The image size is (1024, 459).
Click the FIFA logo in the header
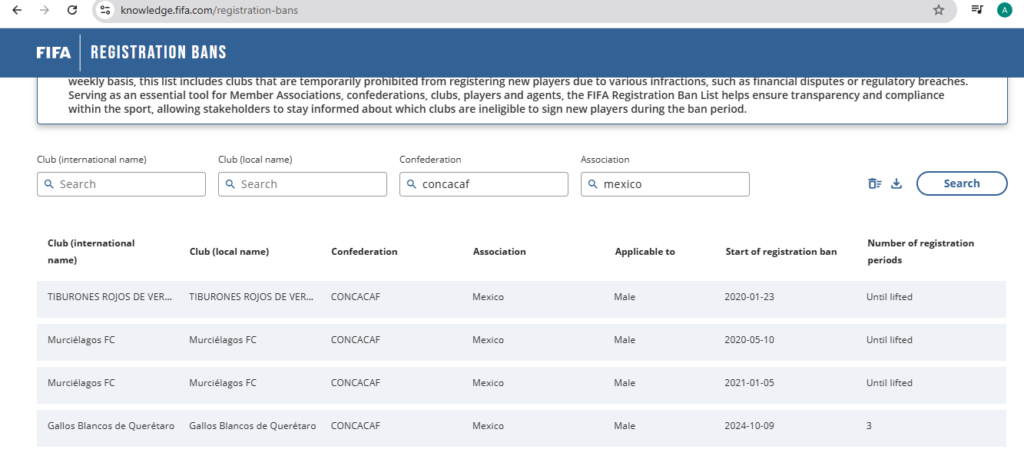[x=54, y=53]
